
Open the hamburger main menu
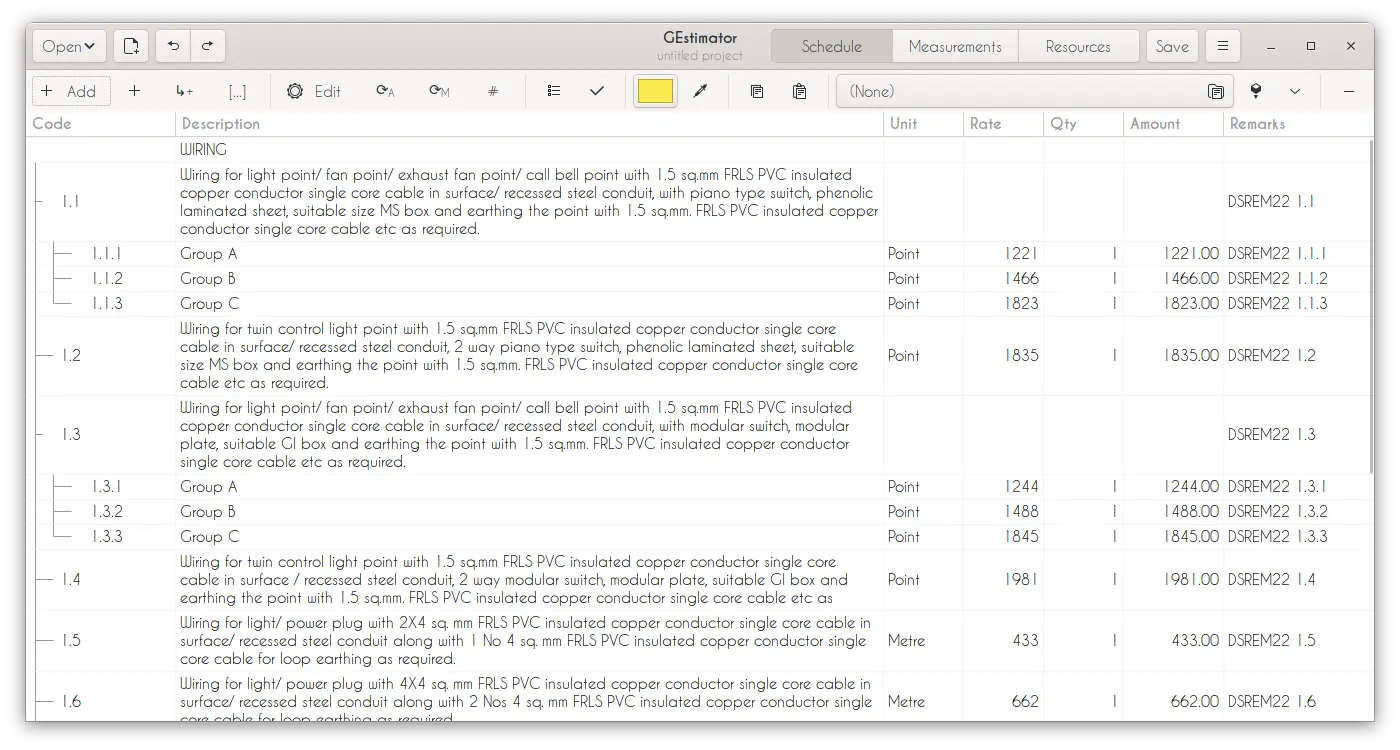pos(1223,46)
